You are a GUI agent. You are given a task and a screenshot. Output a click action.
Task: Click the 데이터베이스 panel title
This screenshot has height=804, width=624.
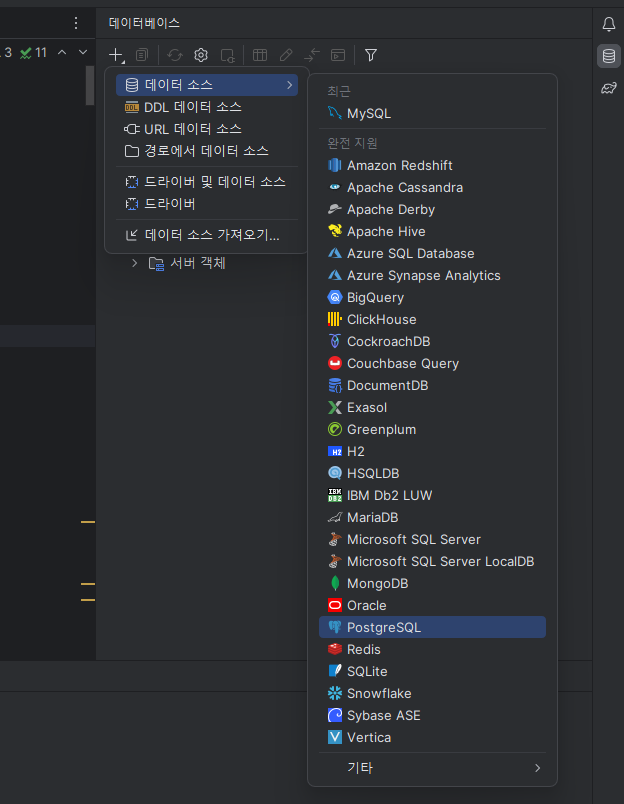coord(144,23)
